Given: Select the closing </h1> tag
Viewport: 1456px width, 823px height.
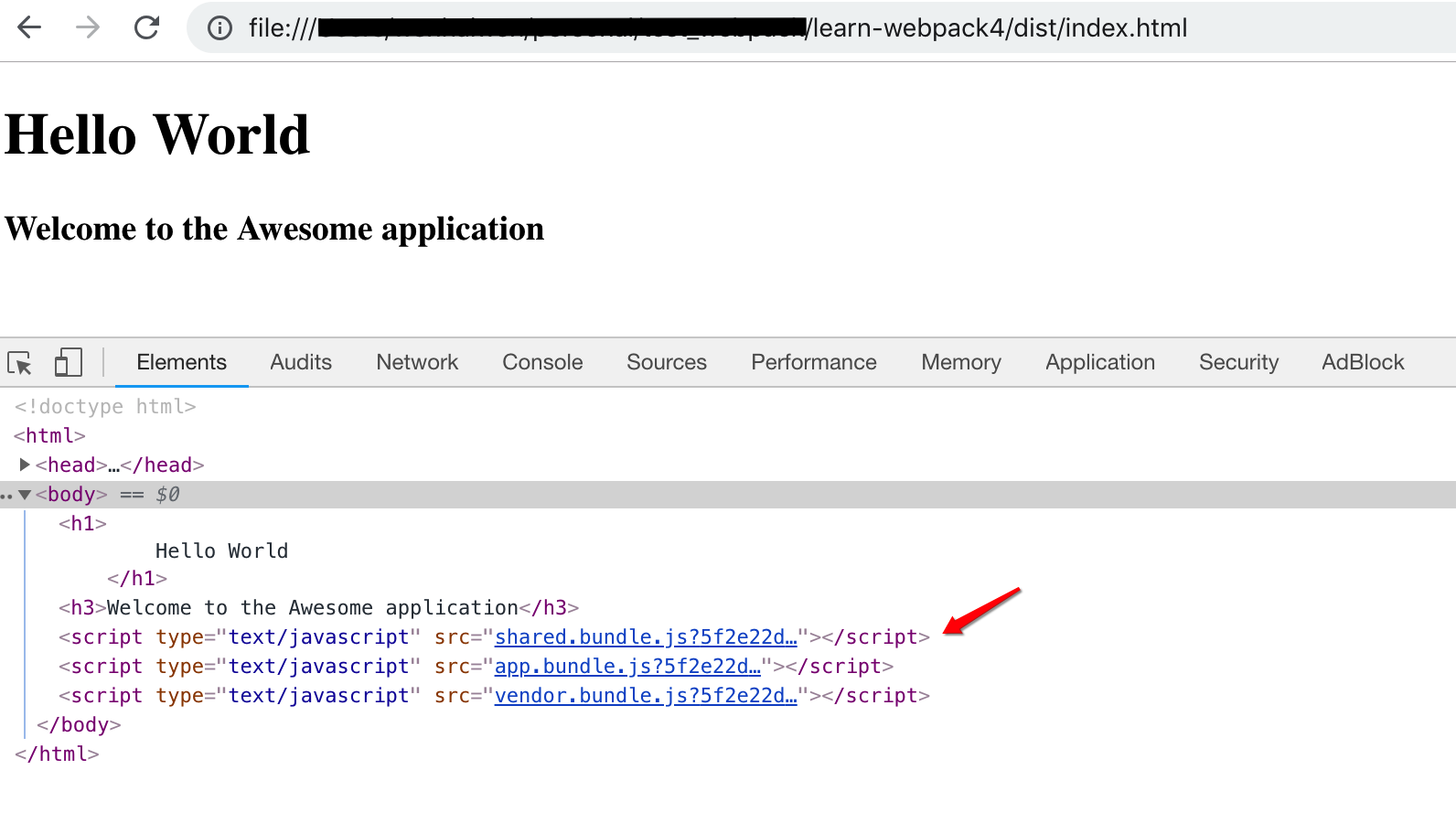Looking at the screenshot, I should pyautogui.click(x=137, y=578).
